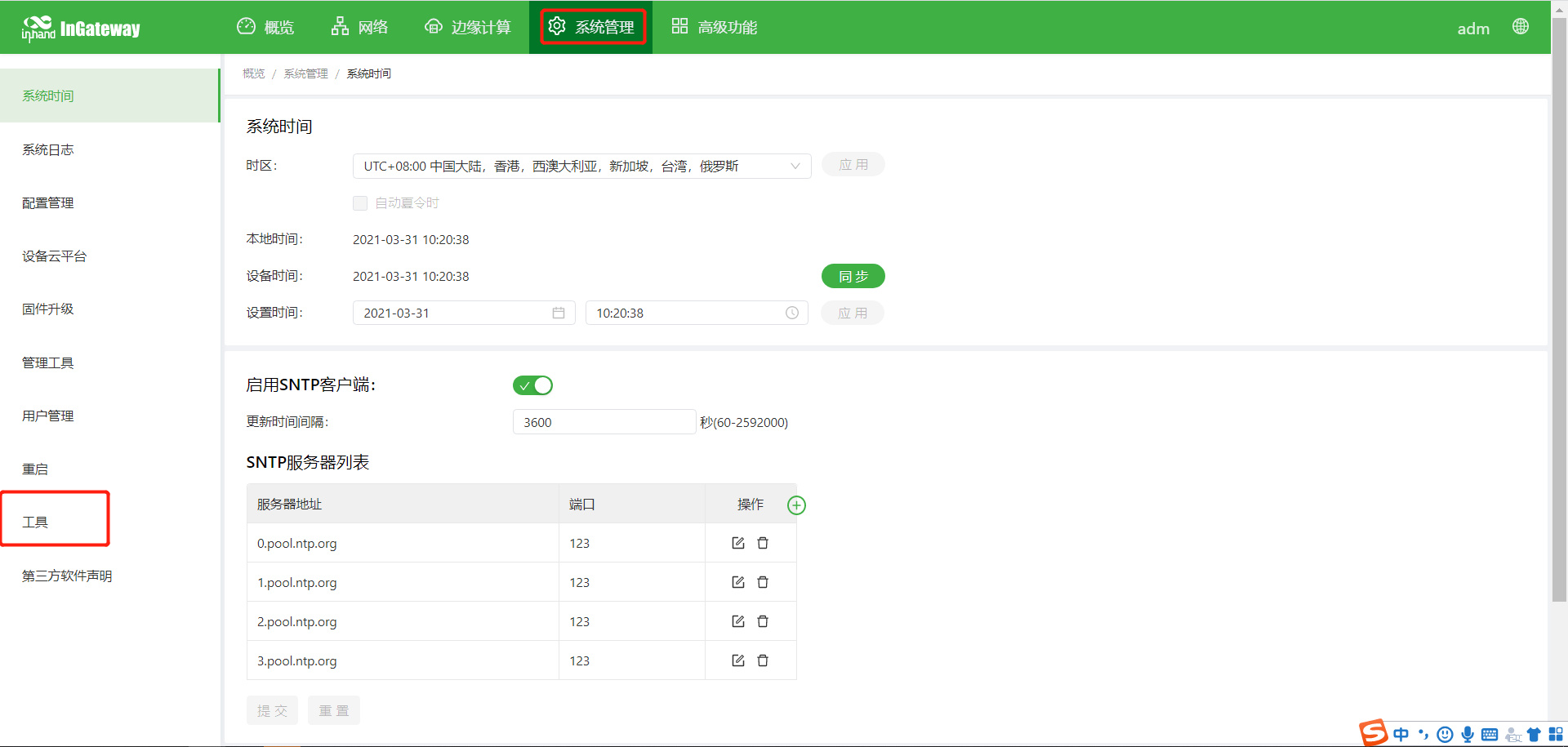
Task: Click the update interval input field
Action: 604,422
